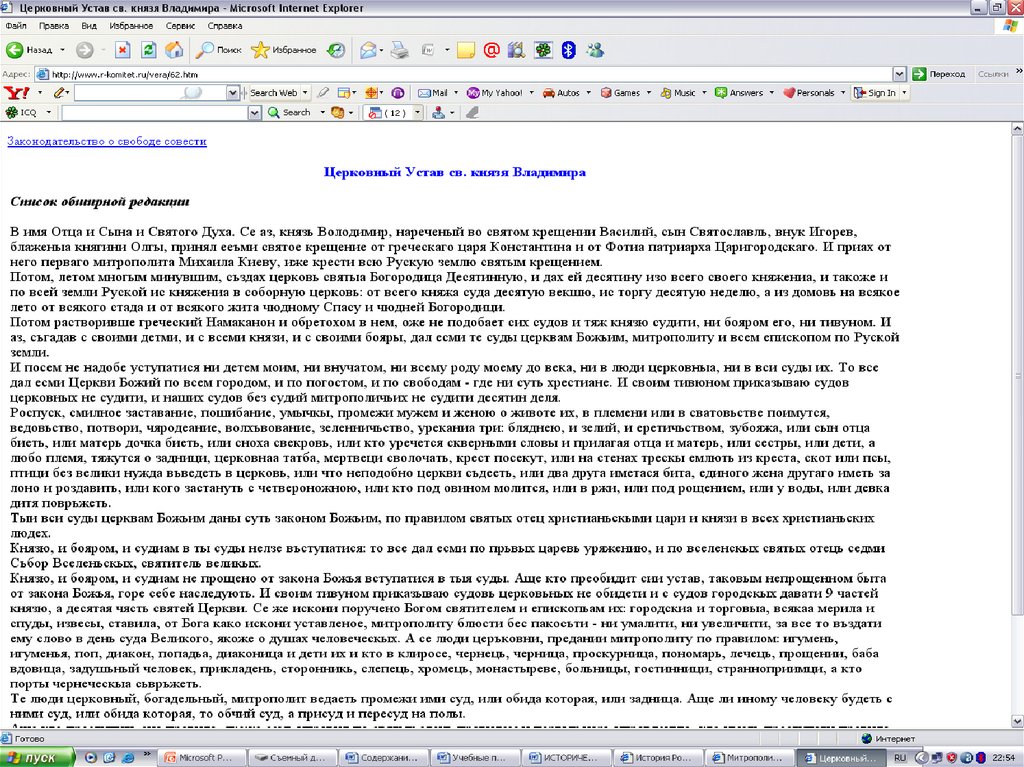Image resolution: width=1024 pixels, height=767 pixels.
Task: Open the History (clock) toolbar icon
Action: pyautogui.click(x=336, y=49)
